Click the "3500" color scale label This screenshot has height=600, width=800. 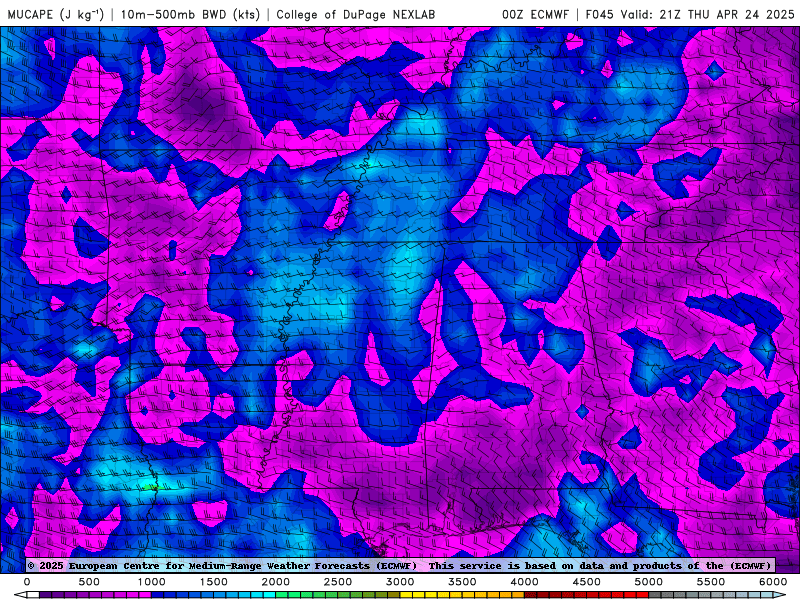462,582
